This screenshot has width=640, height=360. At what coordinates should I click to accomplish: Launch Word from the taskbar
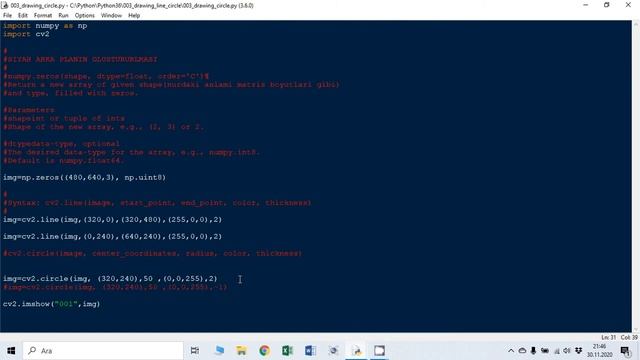click(310, 351)
